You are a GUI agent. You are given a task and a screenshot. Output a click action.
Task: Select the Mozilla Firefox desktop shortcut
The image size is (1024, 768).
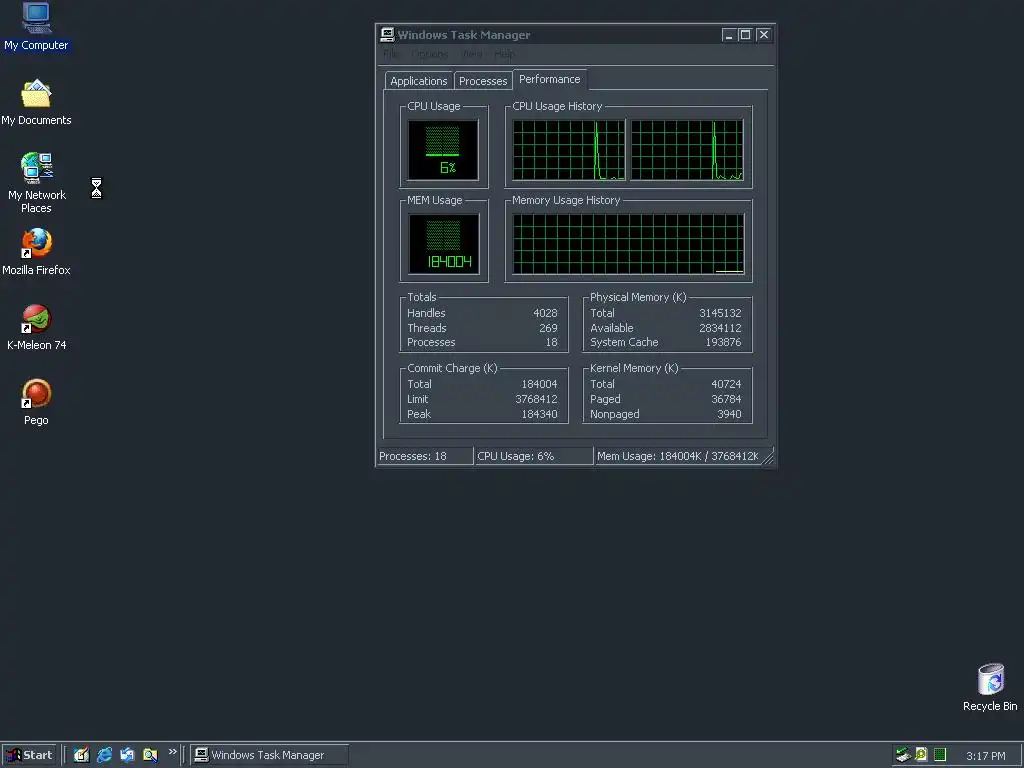36,252
